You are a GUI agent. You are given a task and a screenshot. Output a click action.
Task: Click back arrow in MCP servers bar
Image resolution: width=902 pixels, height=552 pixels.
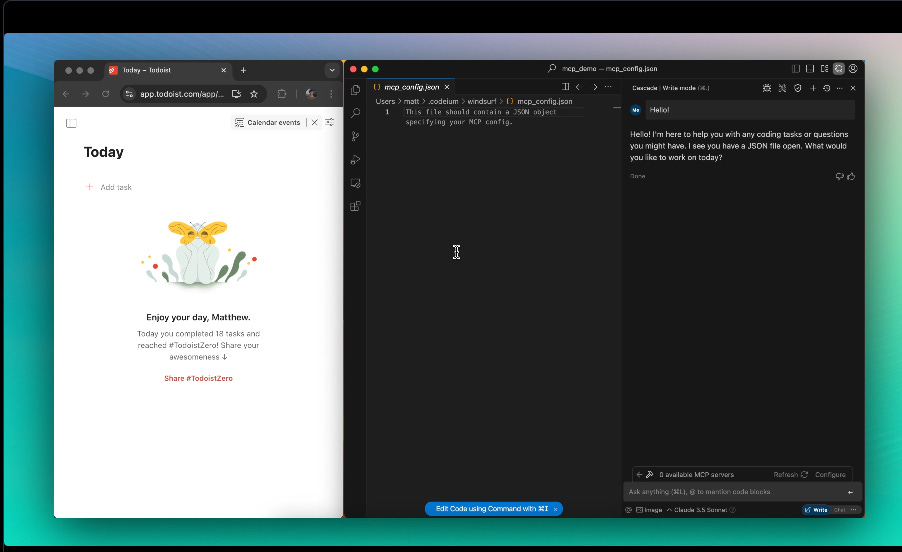639,474
